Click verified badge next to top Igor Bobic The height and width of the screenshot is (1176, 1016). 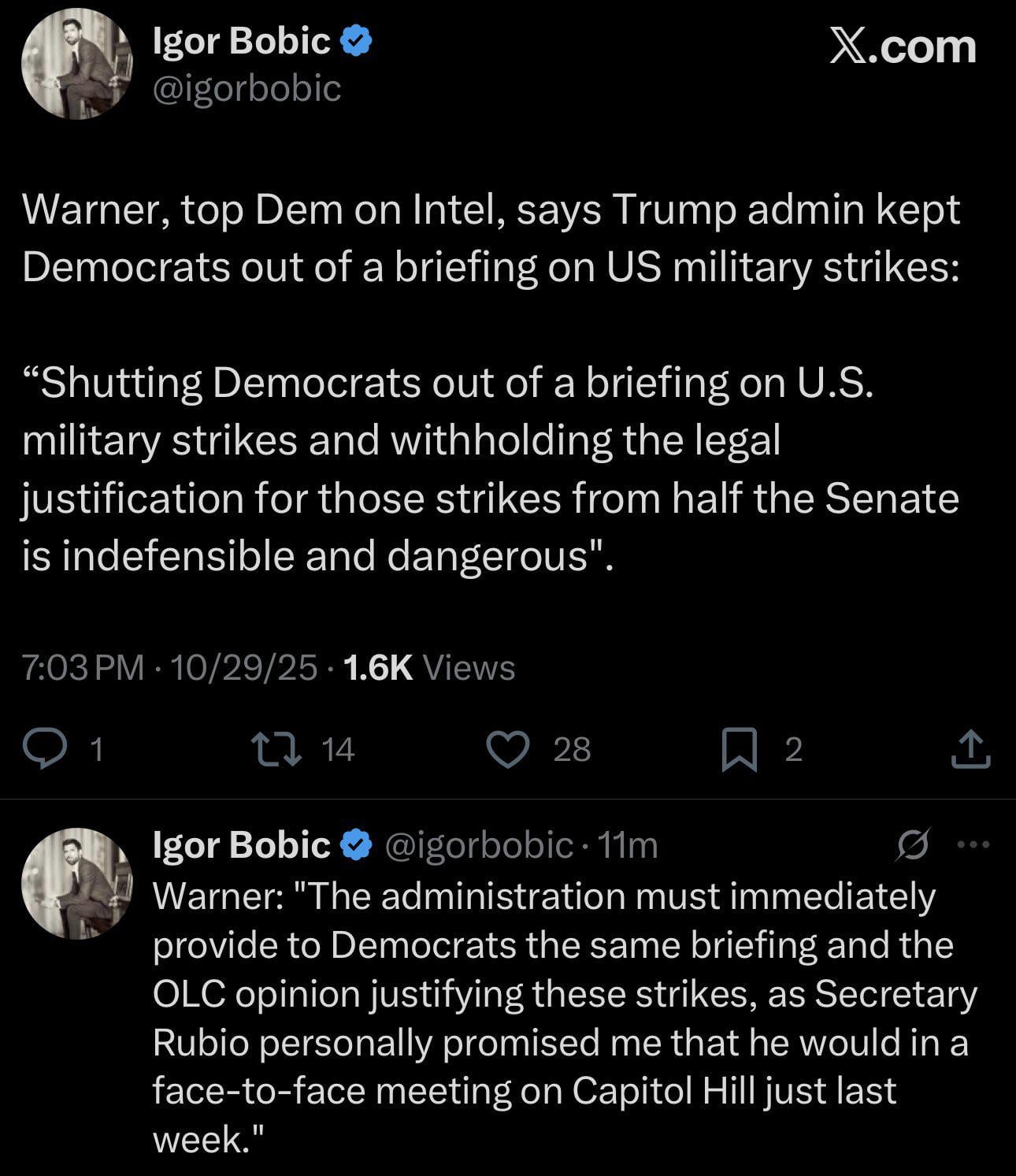pos(356,42)
